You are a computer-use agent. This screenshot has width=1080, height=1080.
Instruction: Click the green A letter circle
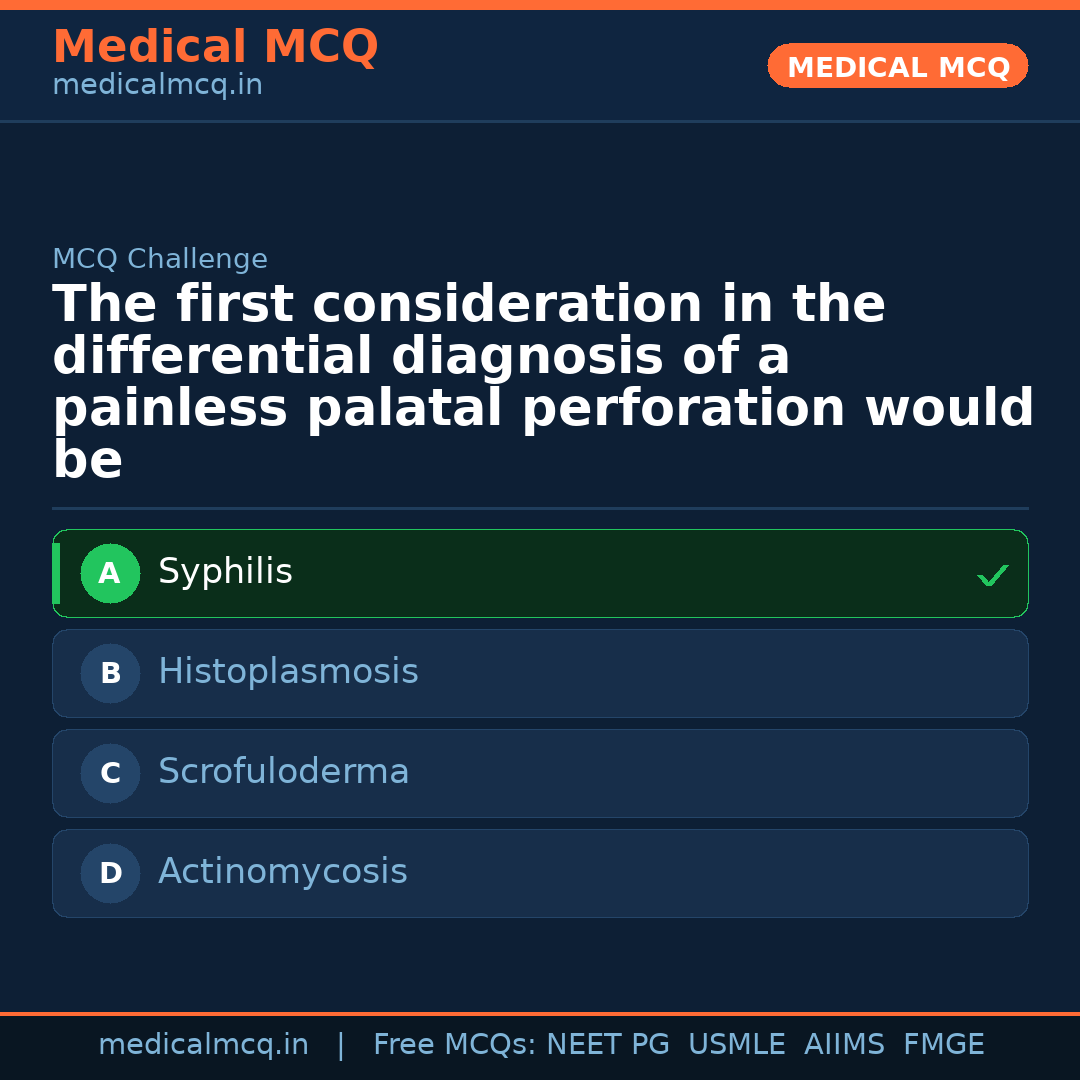[x=110, y=574]
